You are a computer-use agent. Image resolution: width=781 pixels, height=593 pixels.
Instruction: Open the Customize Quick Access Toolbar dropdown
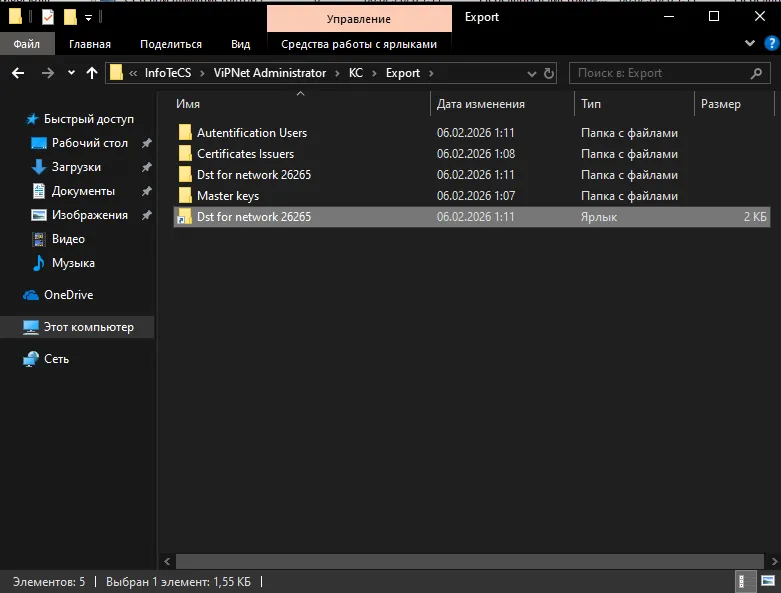tap(88, 18)
